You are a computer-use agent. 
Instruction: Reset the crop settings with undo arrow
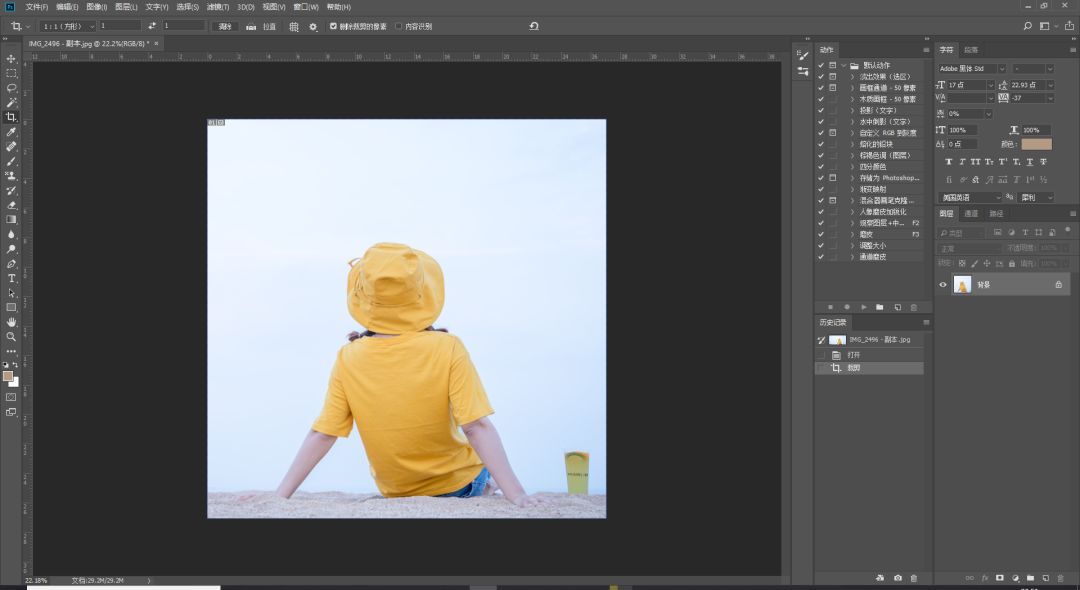click(534, 26)
